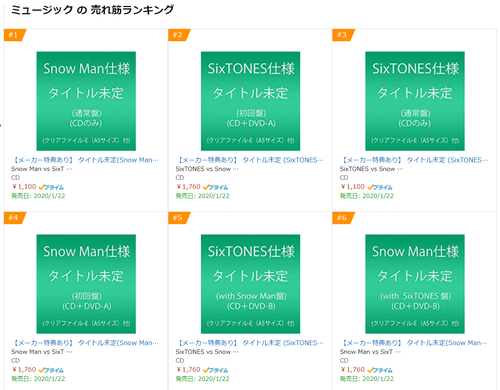The width and height of the screenshot is (500, 390).
Task: Open the #3 SixTONES通常盤 CDのみ cover
Action: coord(415,101)
